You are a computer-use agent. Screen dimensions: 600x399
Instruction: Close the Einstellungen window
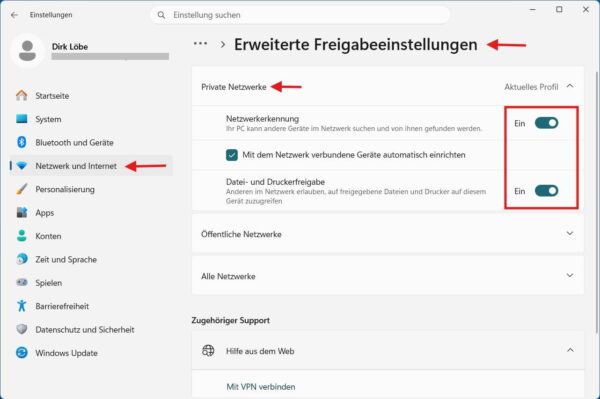click(x=586, y=9)
